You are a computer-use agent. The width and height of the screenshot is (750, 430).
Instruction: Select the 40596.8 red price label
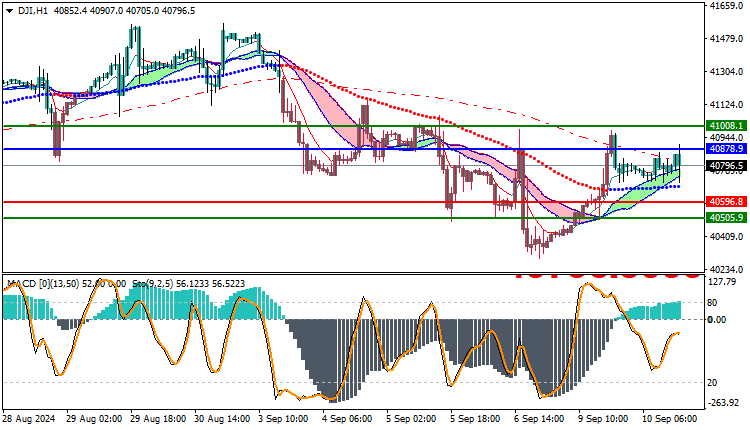727,202
